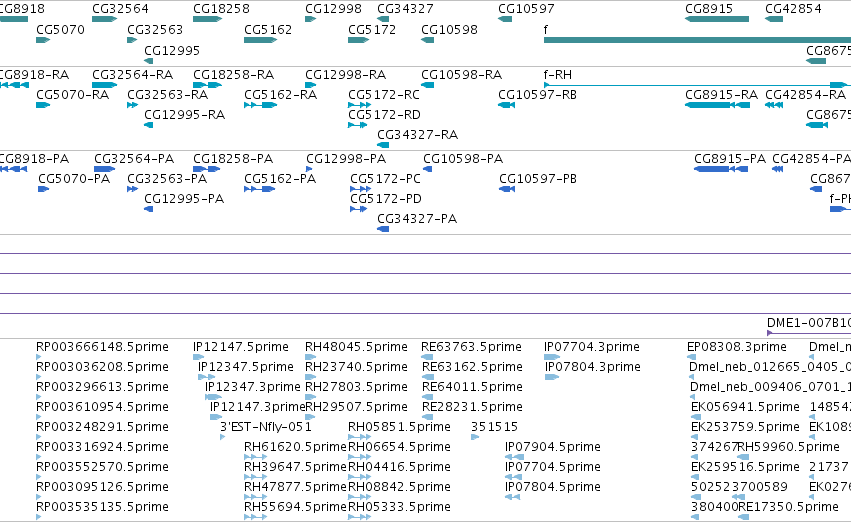851x522 pixels.
Task: Open the CG32564-RA transcript label
Action: click(132, 74)
